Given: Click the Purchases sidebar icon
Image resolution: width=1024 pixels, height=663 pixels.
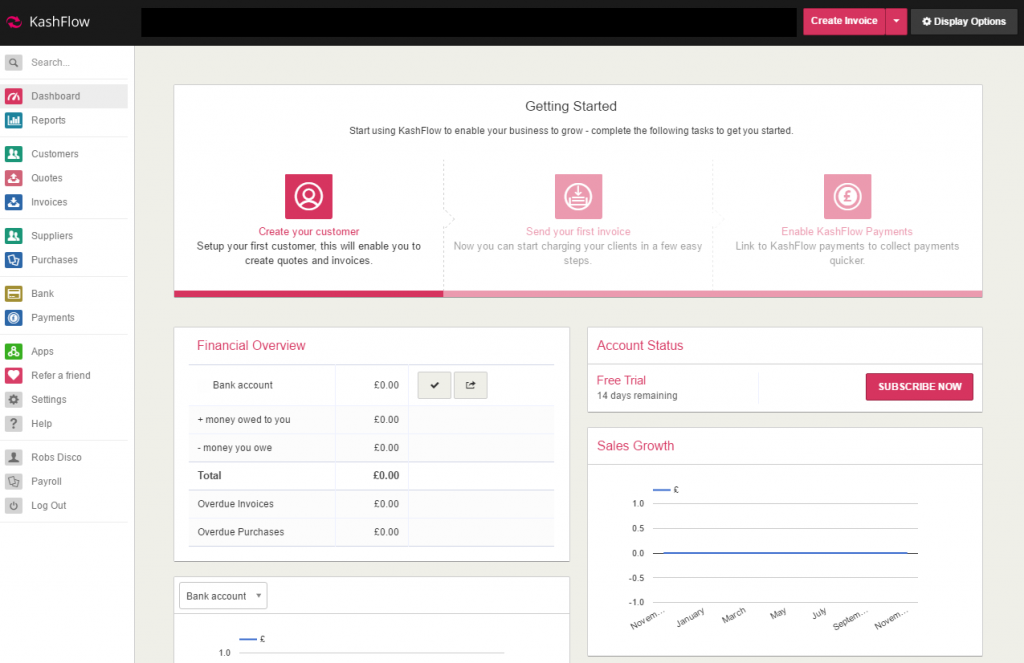Looking at the screenshot, I should coord(14,259).
